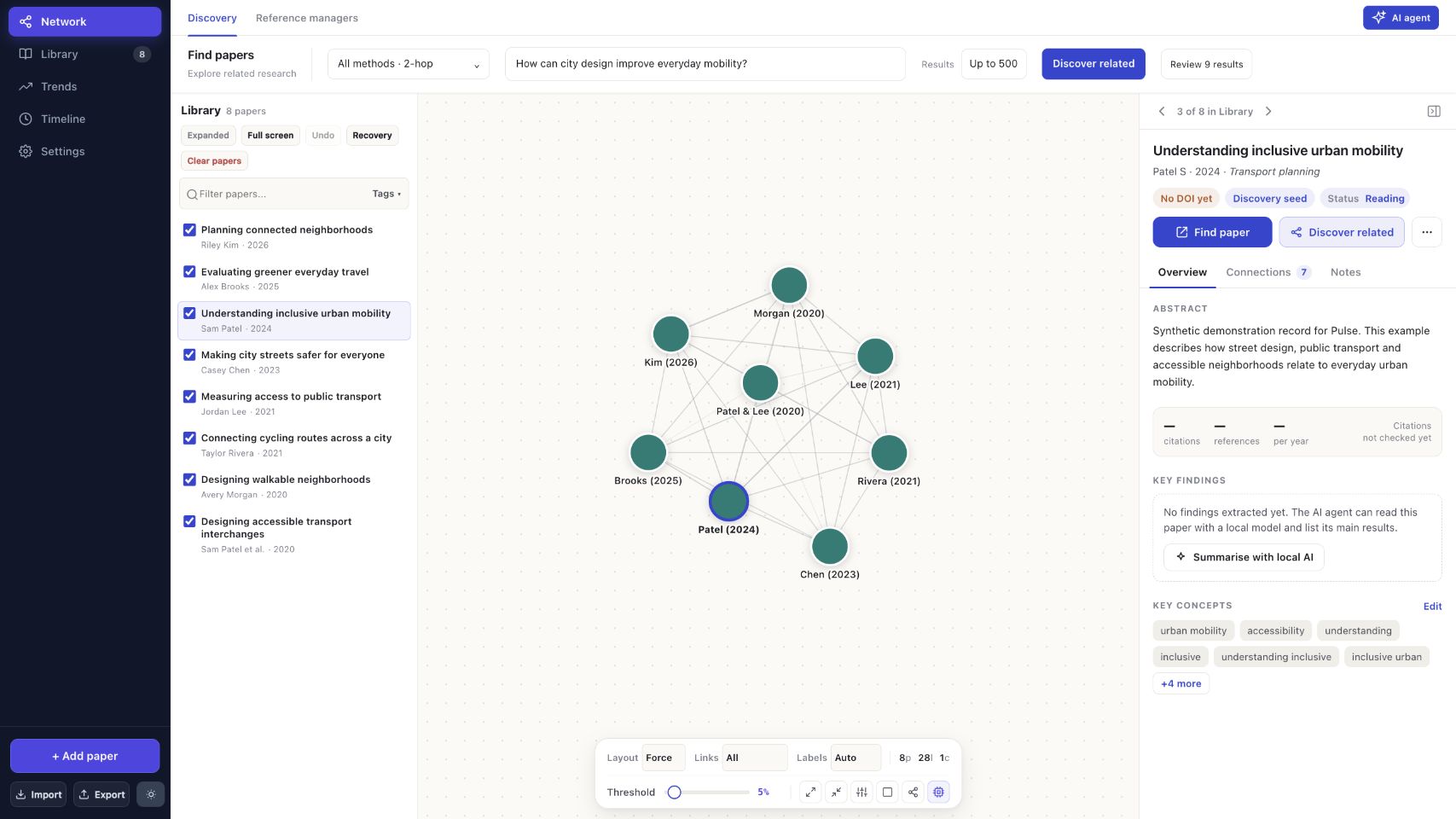1456x819 pixels.
Task: Click the Patel (2024) graph node
Action: pos(728,502)
